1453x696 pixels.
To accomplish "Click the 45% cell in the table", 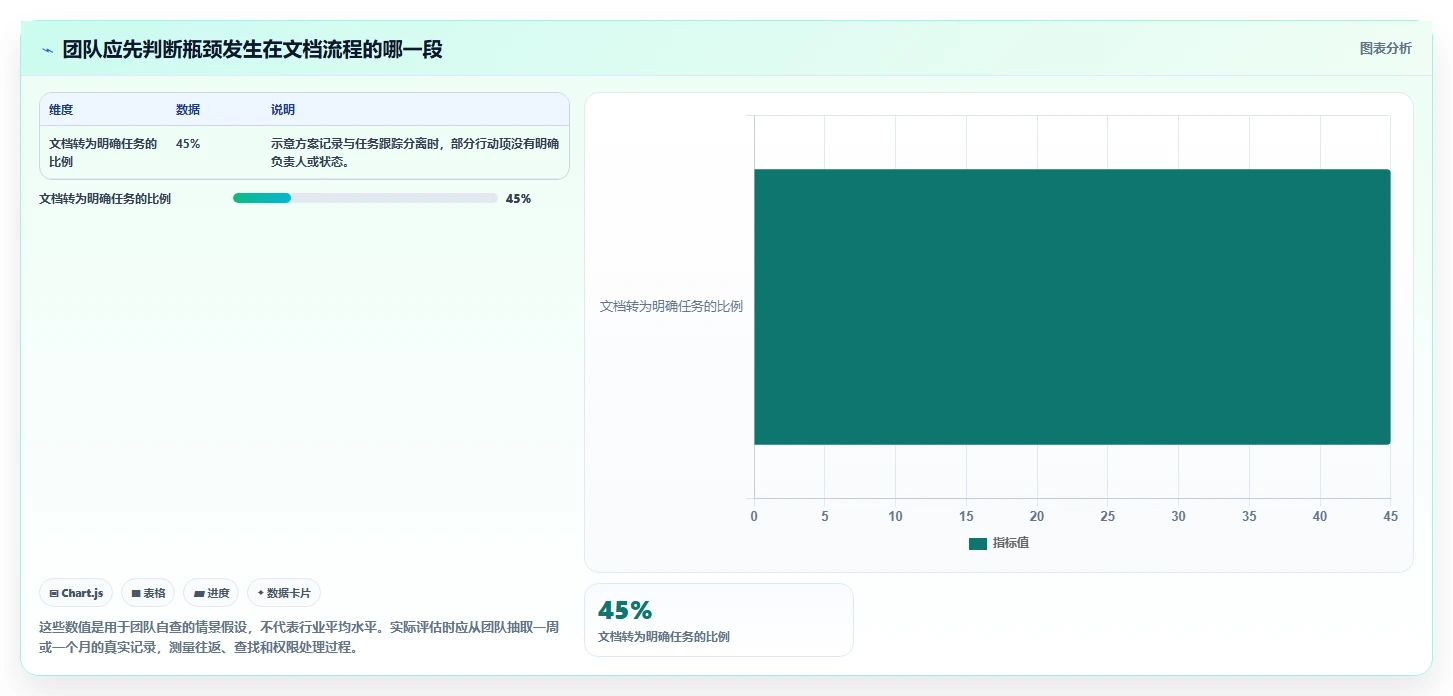I will [188, 144].
